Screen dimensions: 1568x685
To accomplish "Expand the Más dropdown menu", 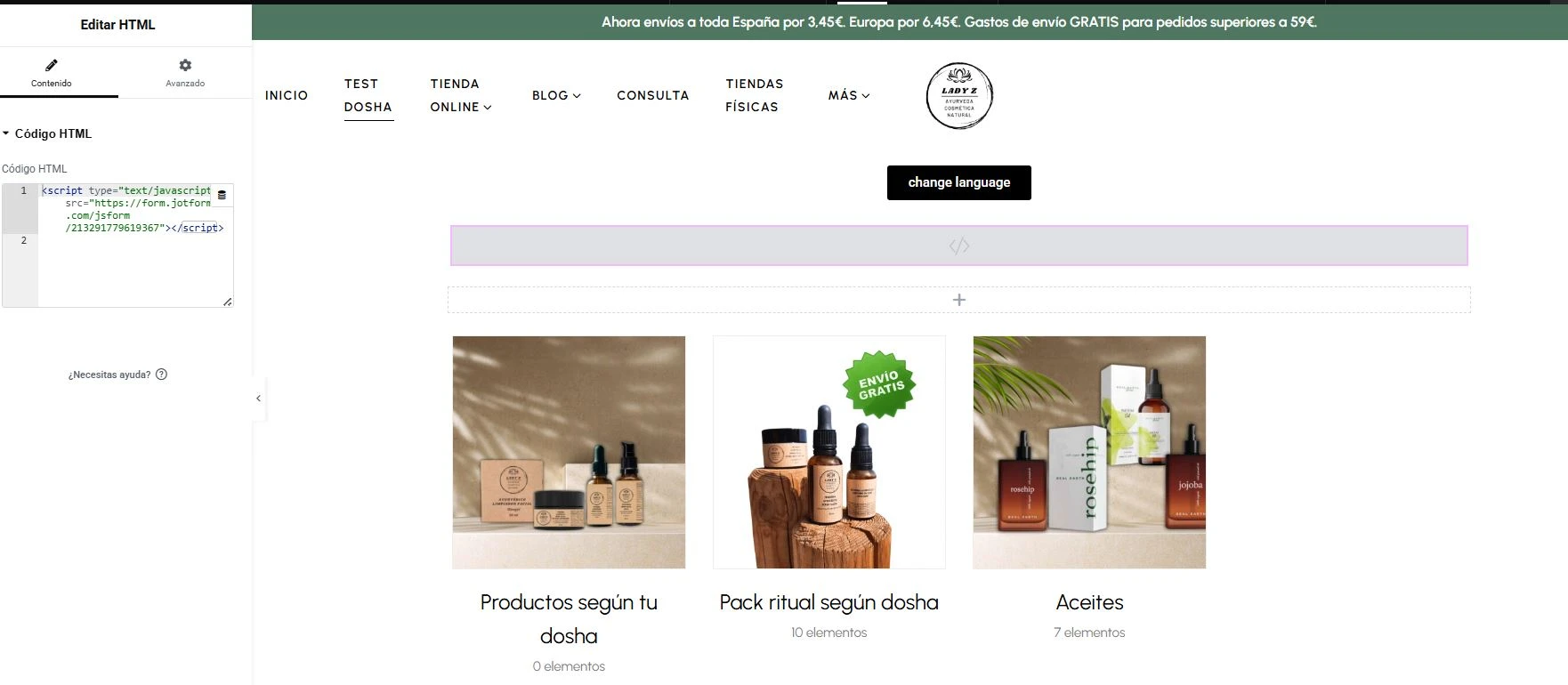I will pyautogui.click(x=849, y=95).
